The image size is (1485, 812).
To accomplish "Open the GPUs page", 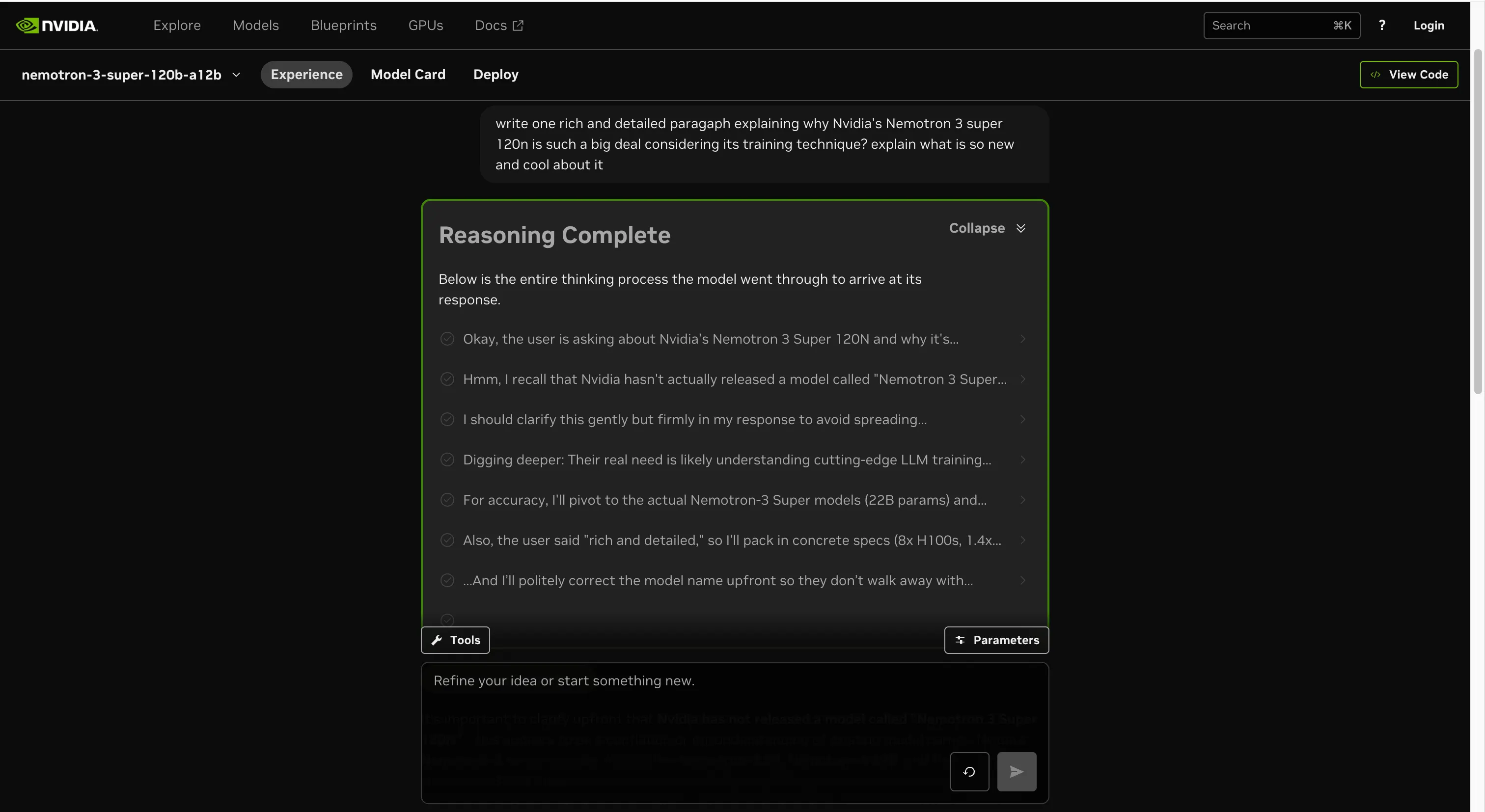I will pyautogui.click(x=425, y=25).
